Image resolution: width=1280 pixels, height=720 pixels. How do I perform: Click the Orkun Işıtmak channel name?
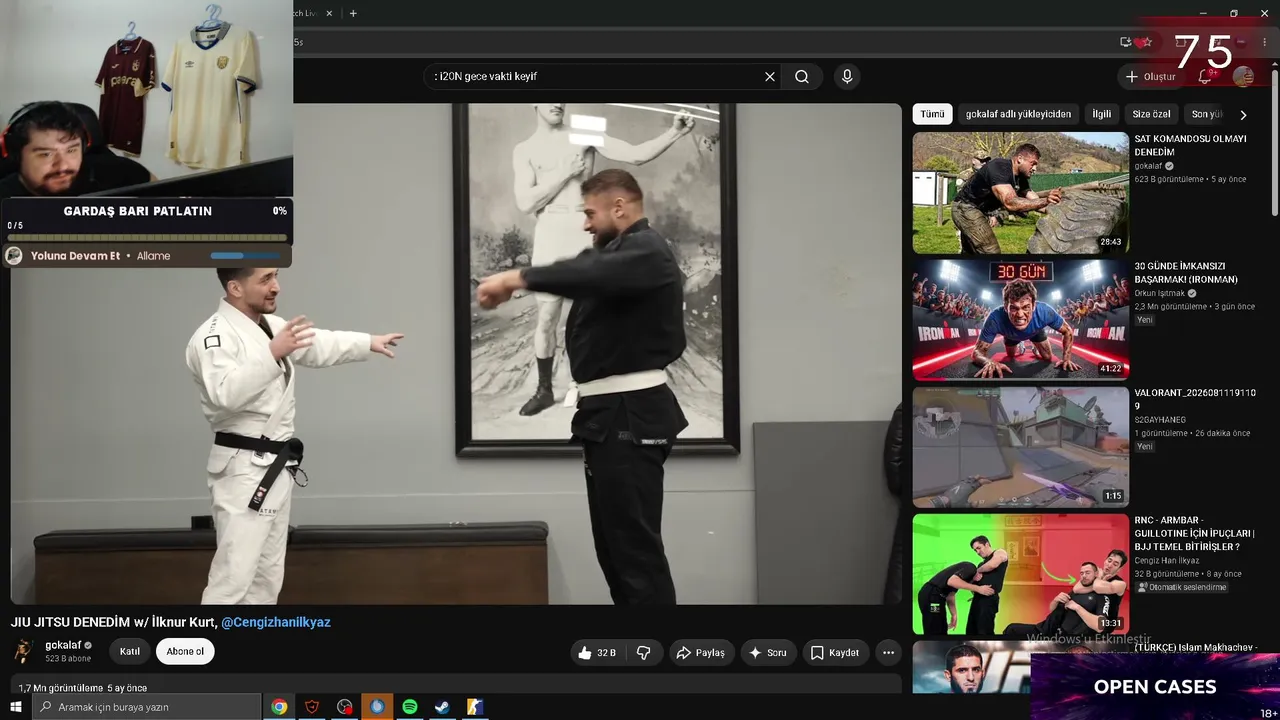pyautogui.click(x=1159, y=294)
